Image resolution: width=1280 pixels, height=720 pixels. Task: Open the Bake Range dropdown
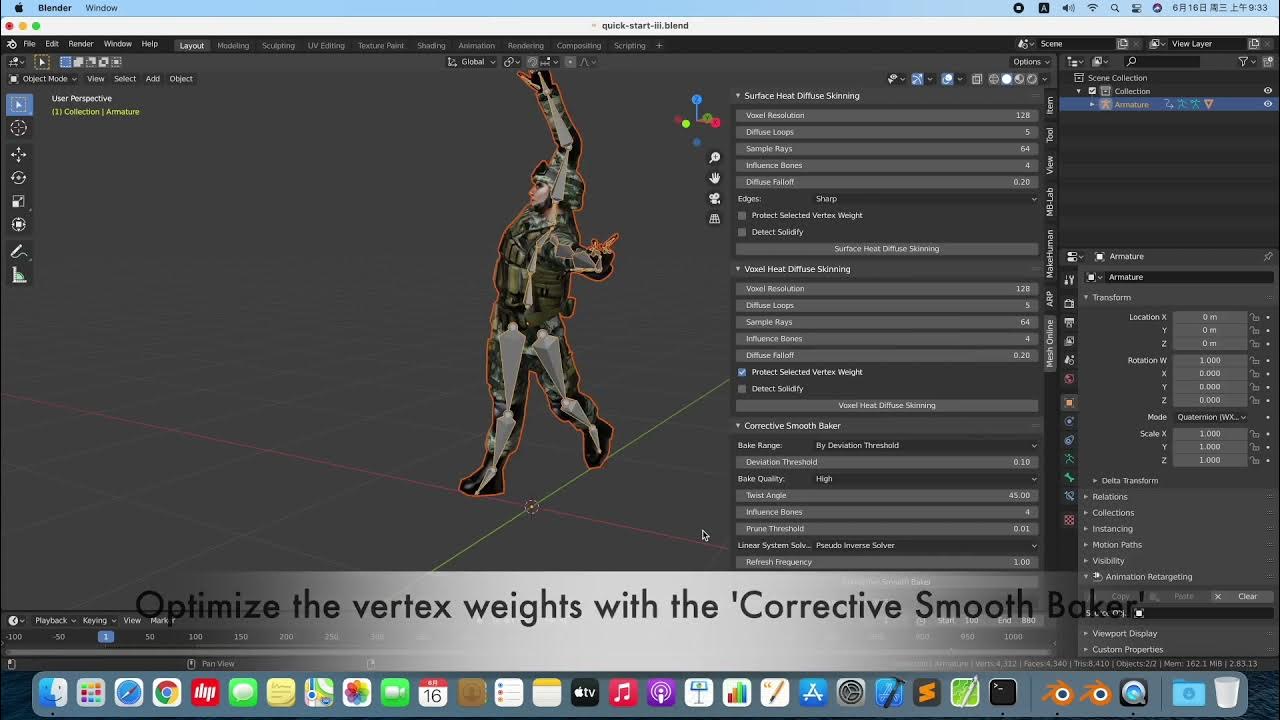[x=925, y=446]
